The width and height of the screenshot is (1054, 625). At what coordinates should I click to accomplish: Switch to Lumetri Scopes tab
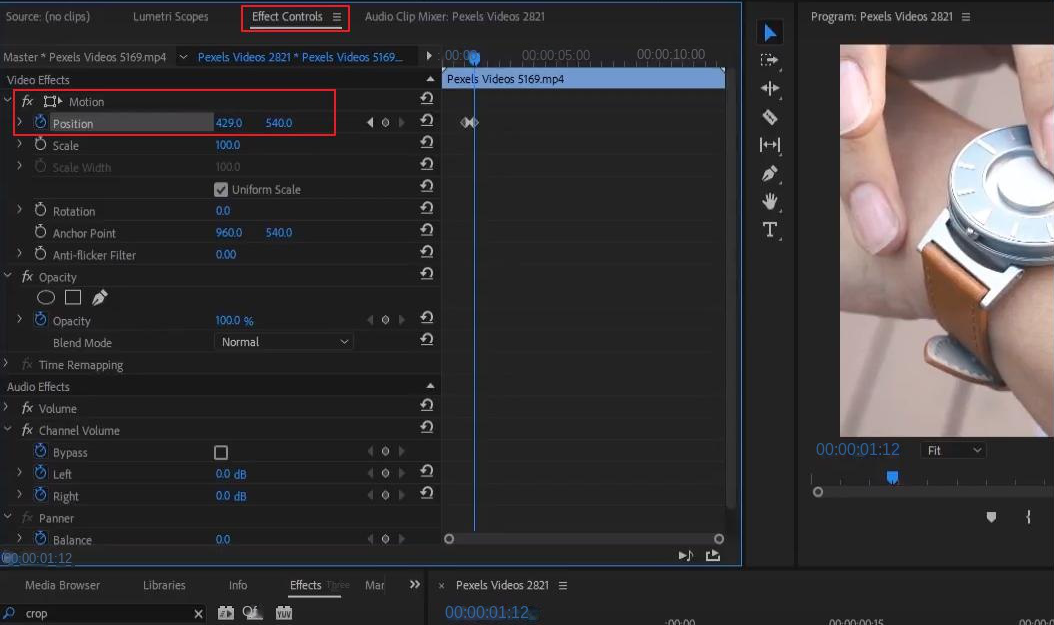coord(171,17)
